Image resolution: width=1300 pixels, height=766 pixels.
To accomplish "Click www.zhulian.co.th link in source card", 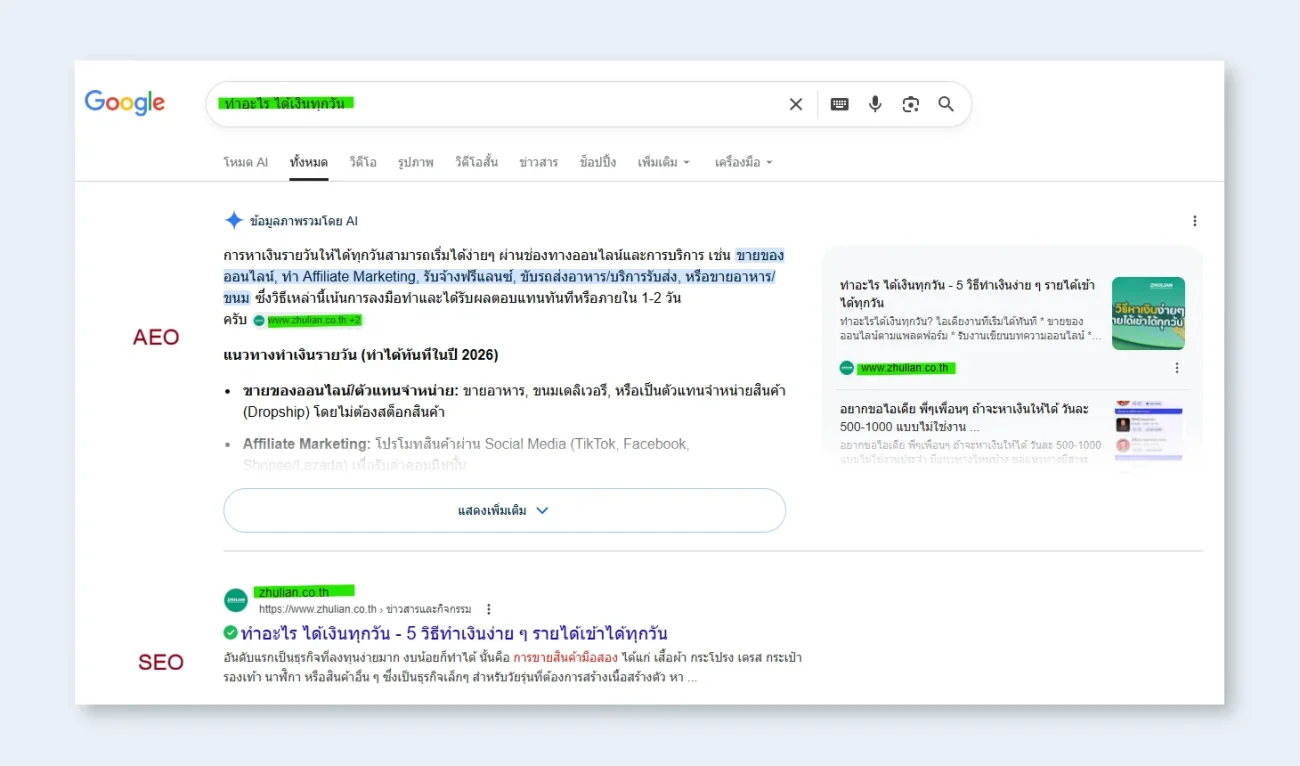I will click(905, 368).
